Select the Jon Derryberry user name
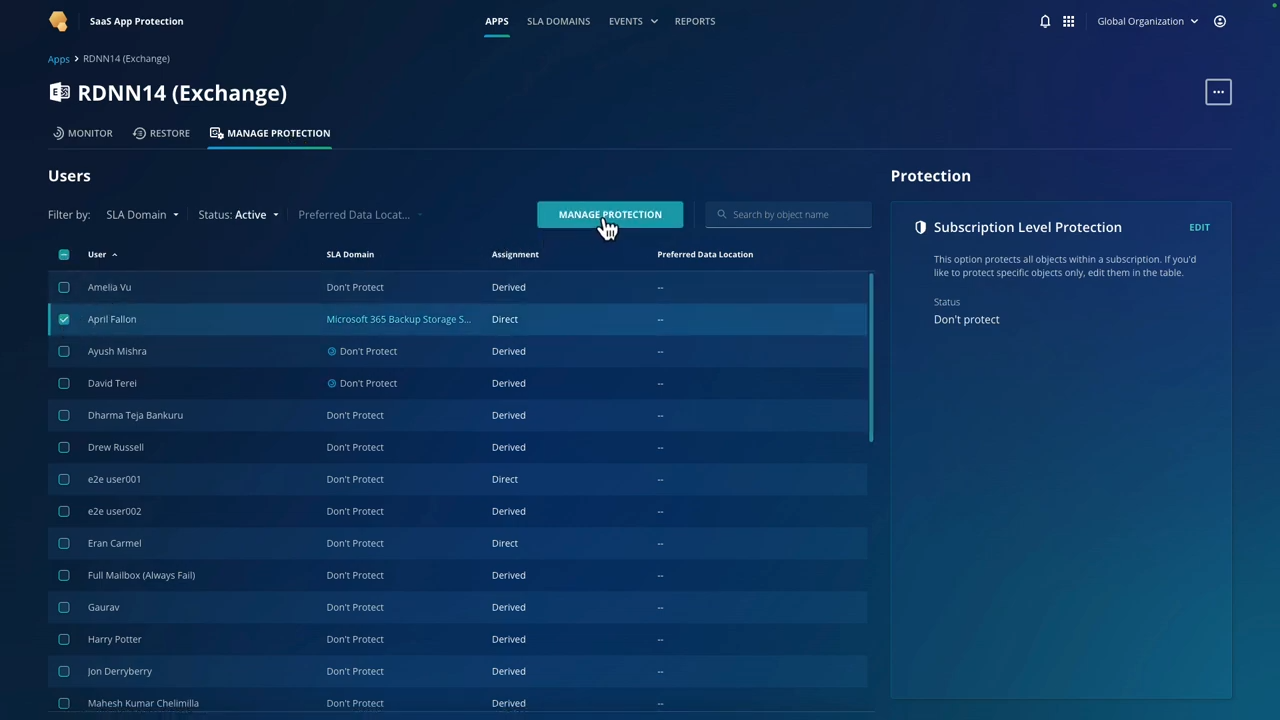The image size is (1280, 720). tap(120, 671)
